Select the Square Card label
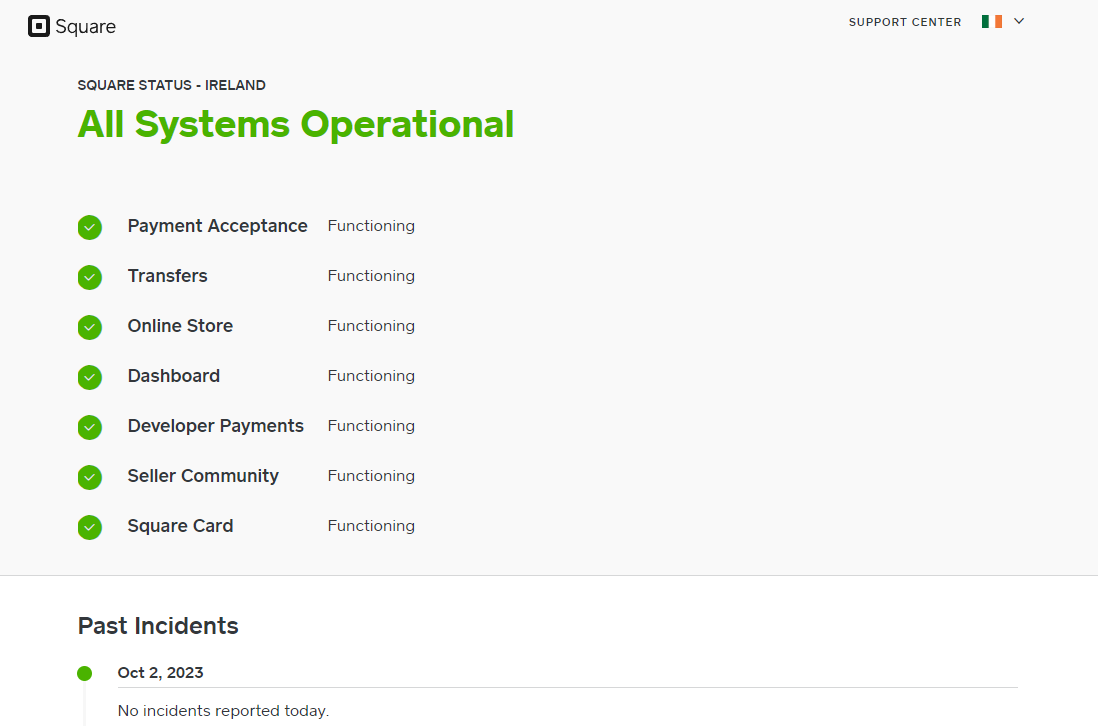Screen dimensions: 1098x726 [180, 526]
